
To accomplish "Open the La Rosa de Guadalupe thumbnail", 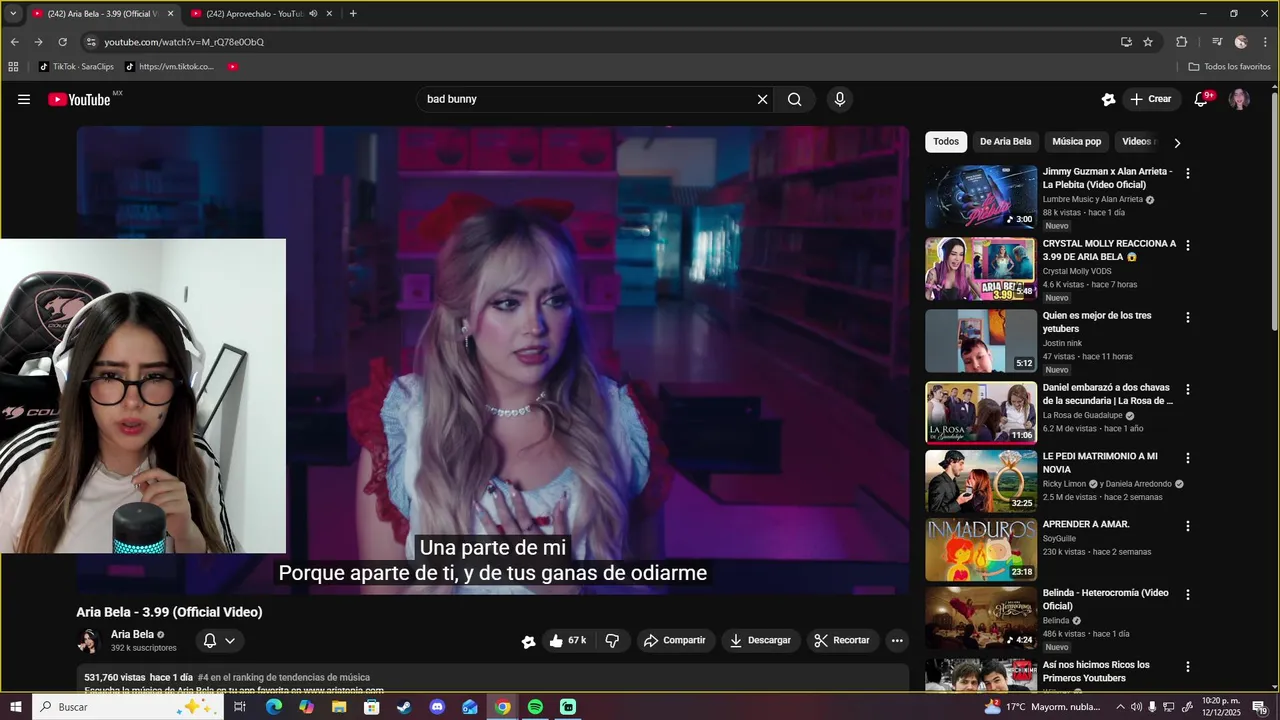I will pos(981,413).
